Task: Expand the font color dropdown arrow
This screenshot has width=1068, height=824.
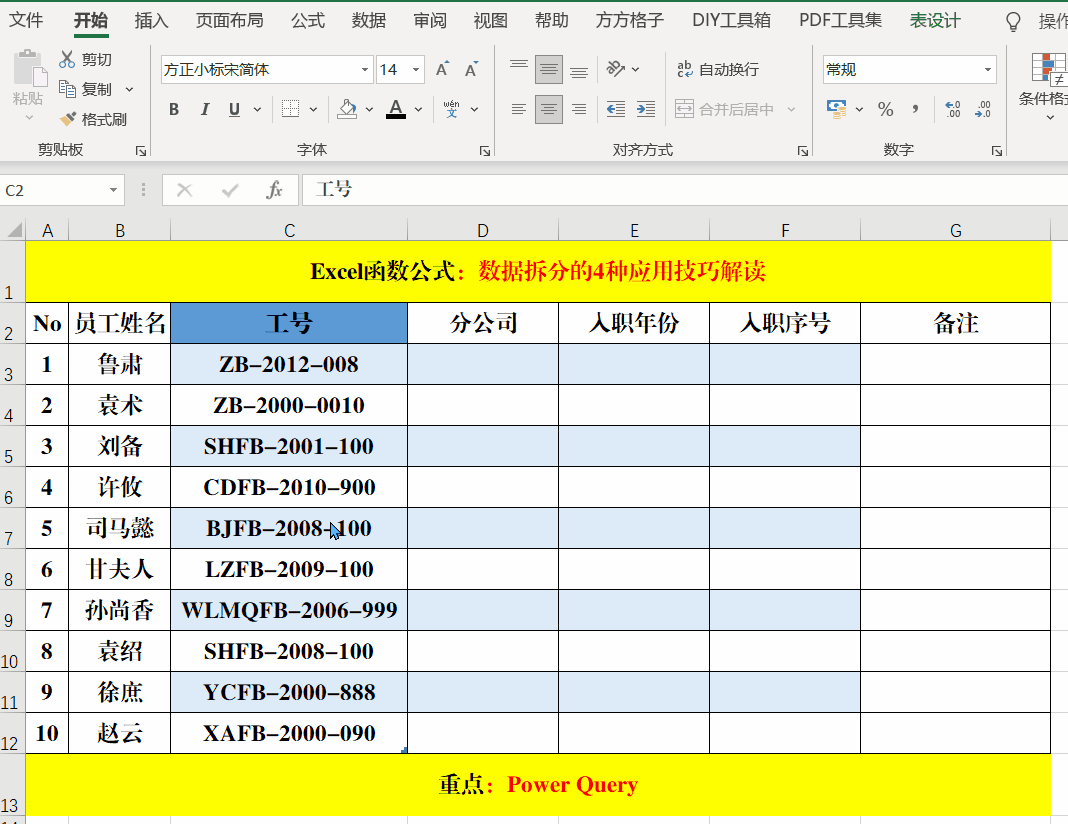Action: click(418, 109)
